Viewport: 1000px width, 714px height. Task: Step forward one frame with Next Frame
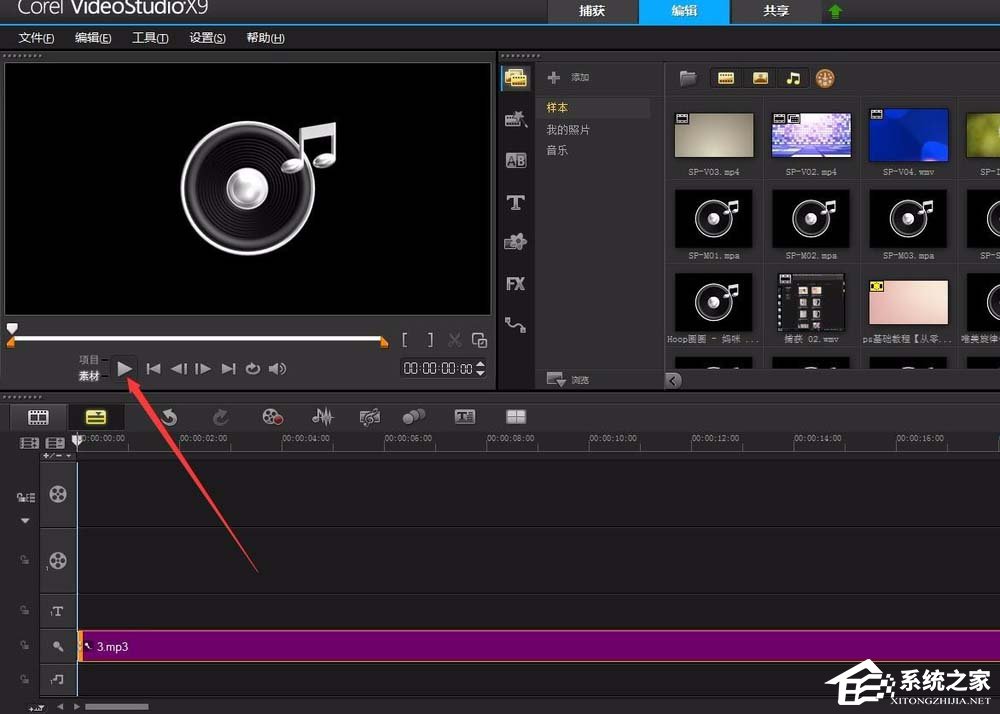[x=203, y=368]
